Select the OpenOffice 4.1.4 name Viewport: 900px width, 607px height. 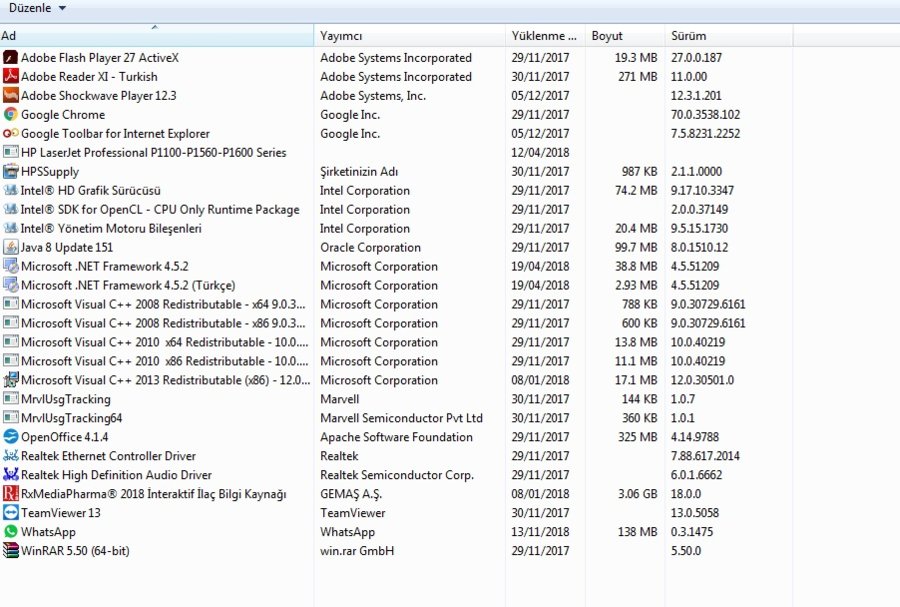pos(65,437)
